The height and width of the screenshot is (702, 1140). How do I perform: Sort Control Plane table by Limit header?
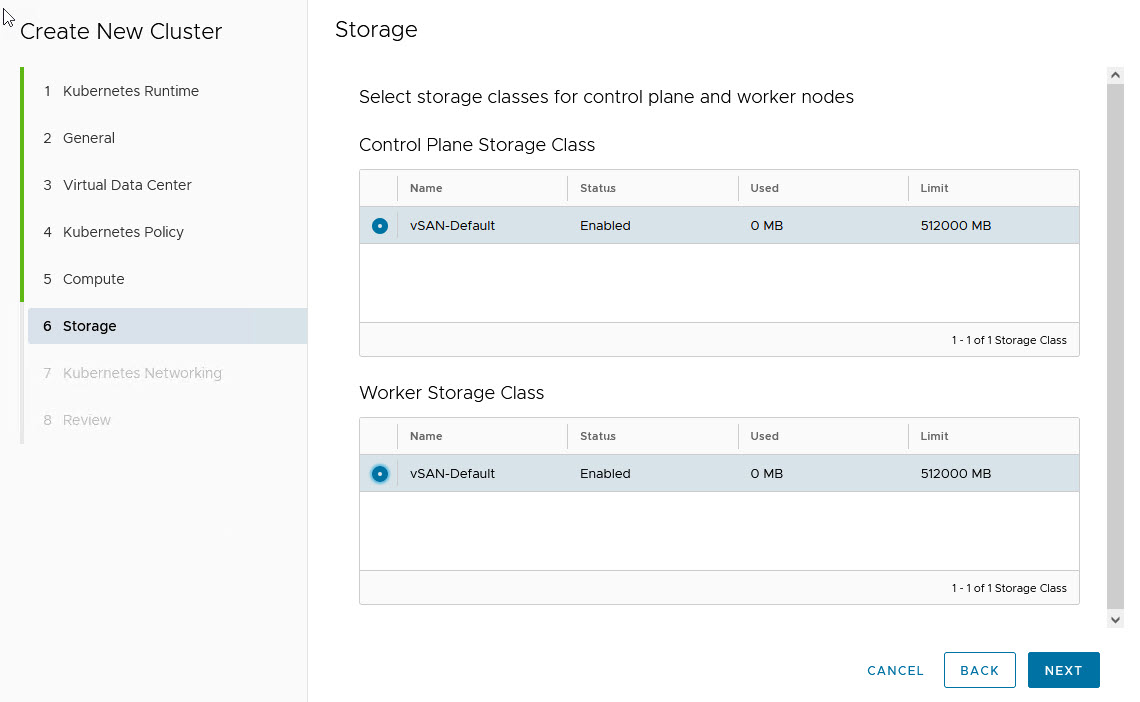tap(935, 188)
